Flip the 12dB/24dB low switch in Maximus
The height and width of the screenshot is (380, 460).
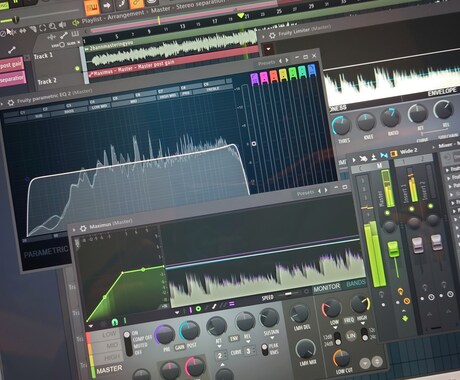pyautogui.click(x=338, y=338)
